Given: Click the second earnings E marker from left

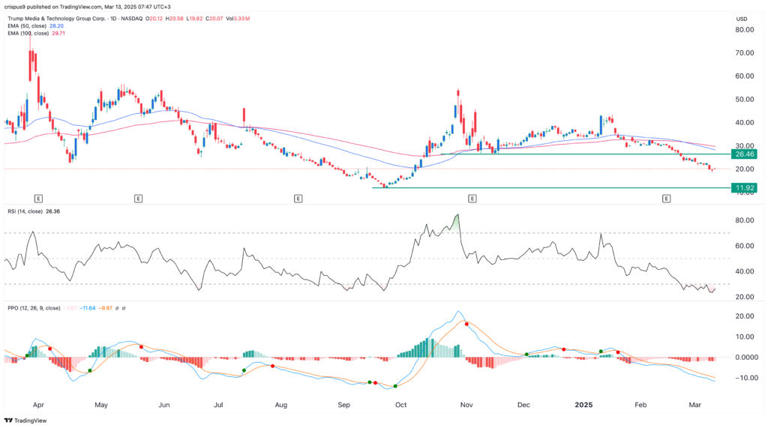Looking at the screenshot, I should click(137, 199).
